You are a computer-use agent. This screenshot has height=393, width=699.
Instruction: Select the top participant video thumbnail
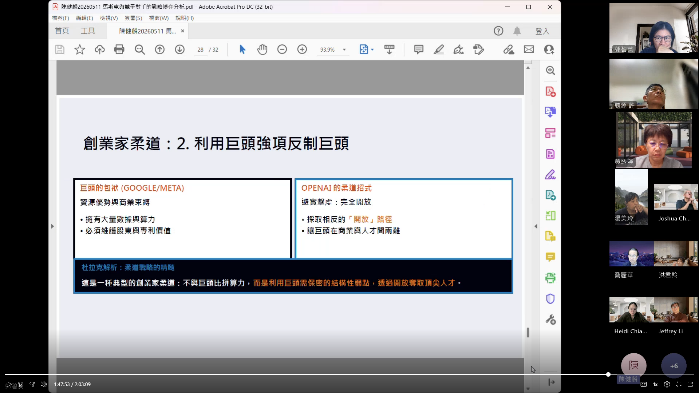click(654, 28)
